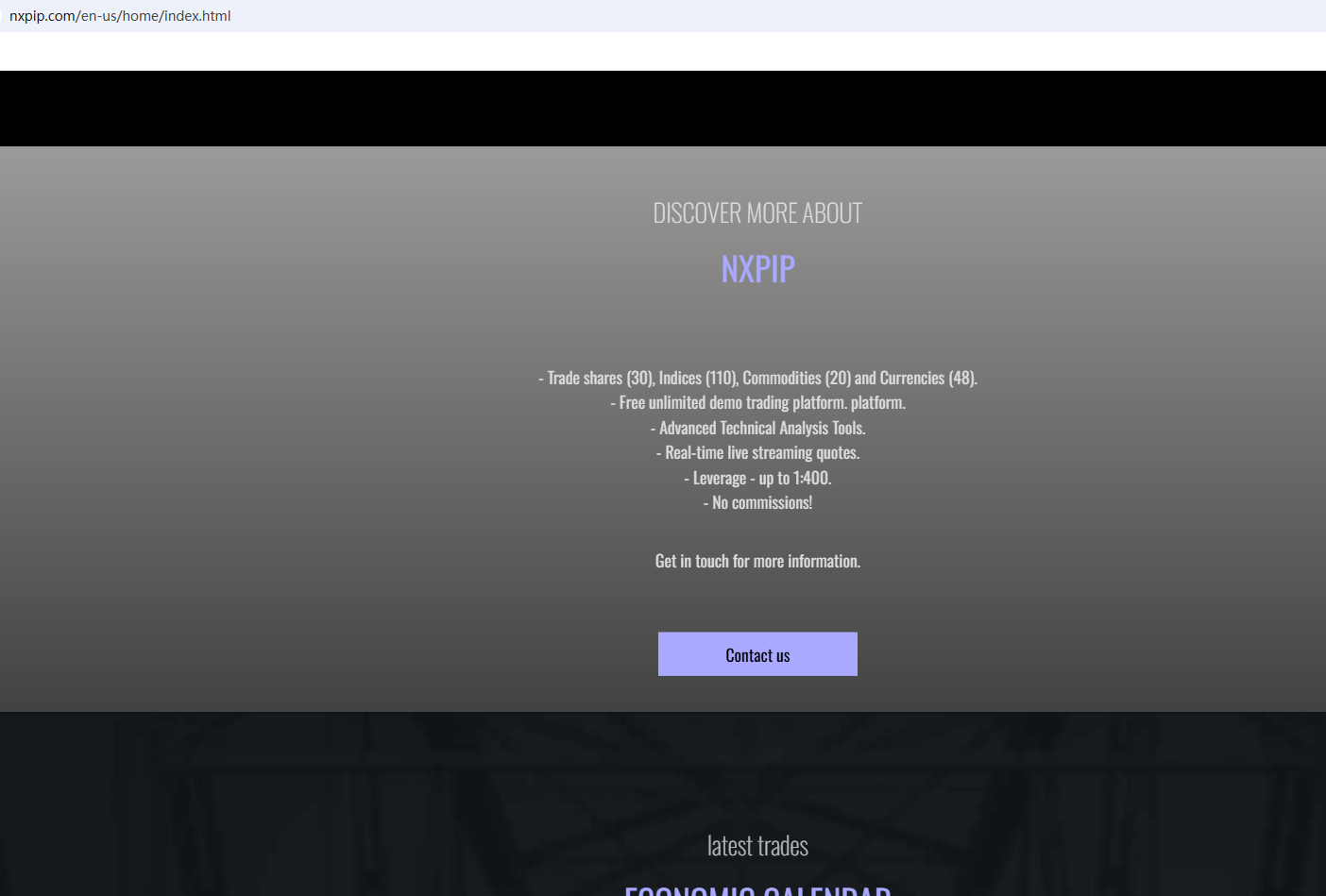
Task: Click the partially visible ECONOMIC CALENDAR heading
Action: click(x=757, y=889)
